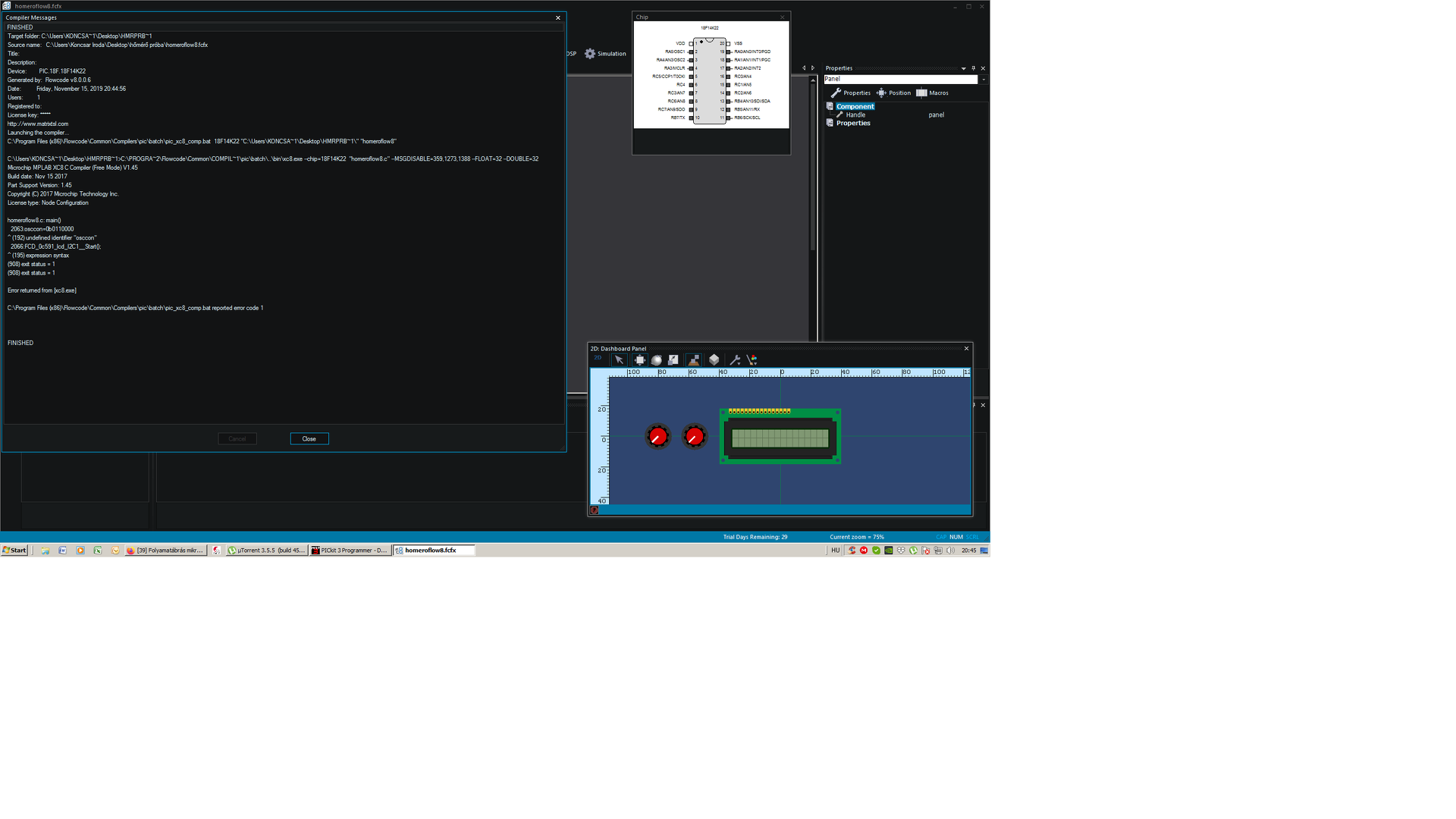Click the undefined identifier 'osccon' error line
The height and width of the screenshot is (819, 1456).
coord(52,238)
